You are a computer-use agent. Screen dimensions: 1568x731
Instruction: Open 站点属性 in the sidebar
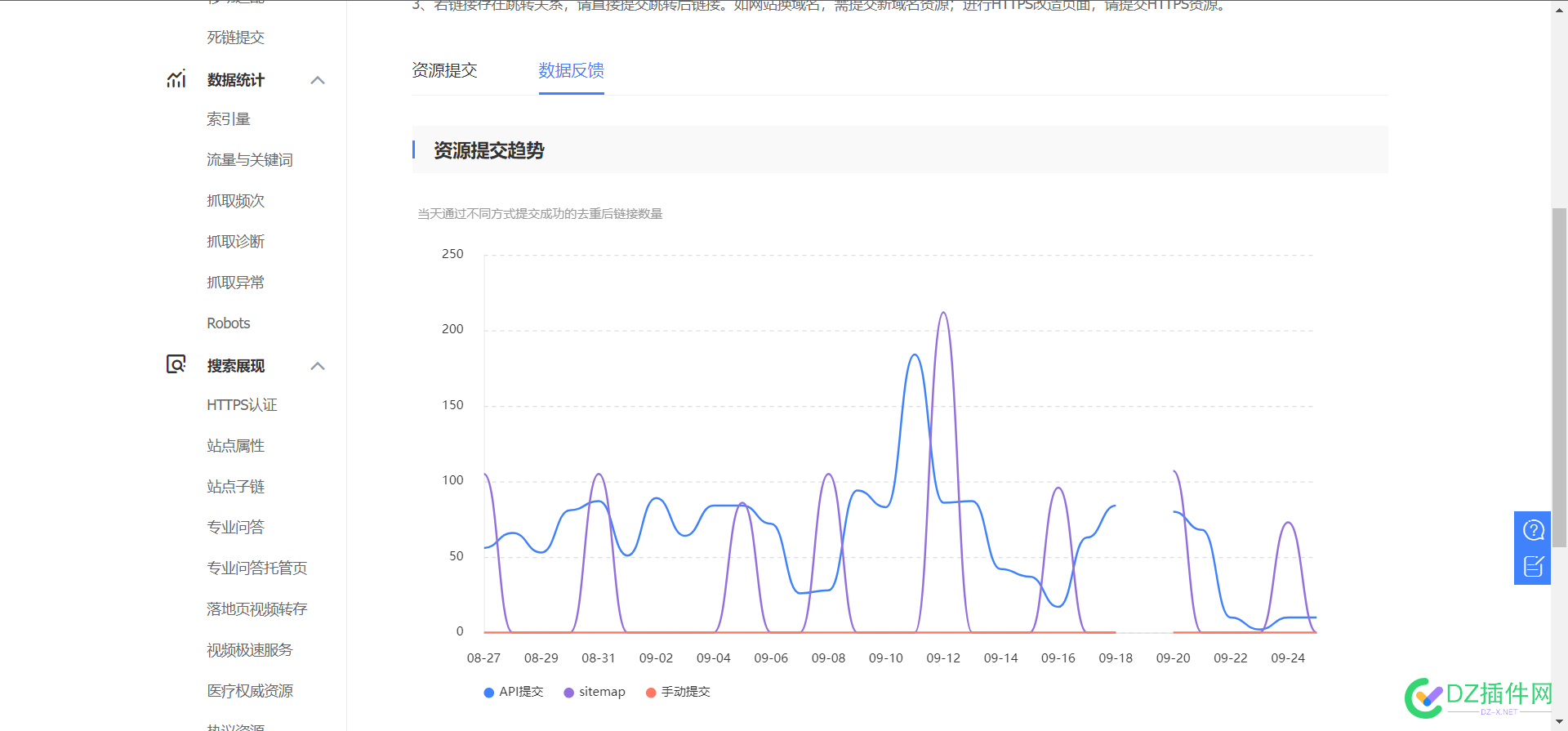click(235, 446)
